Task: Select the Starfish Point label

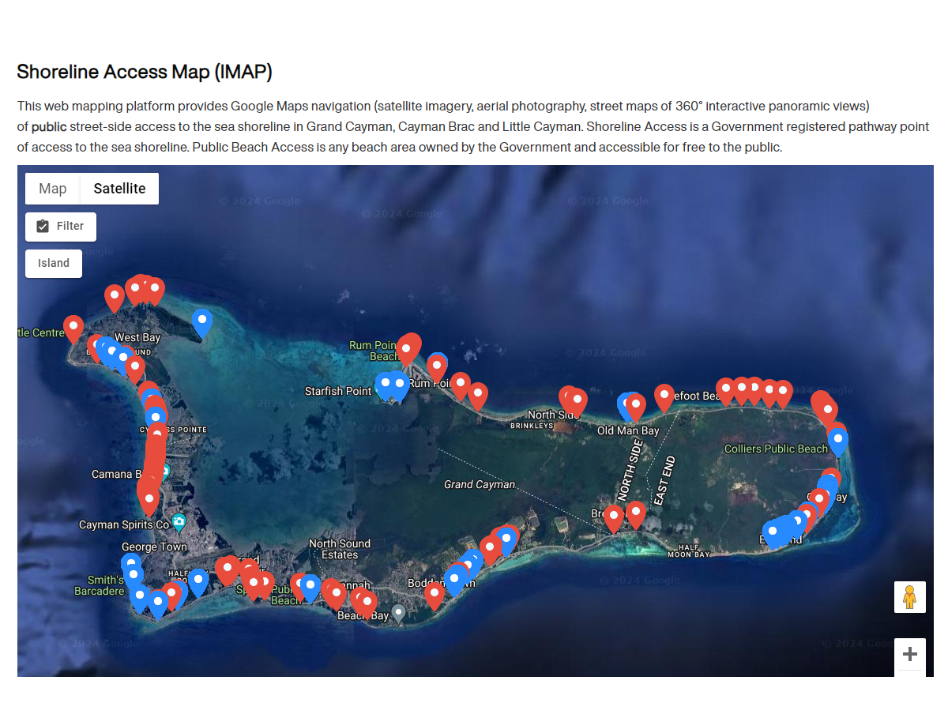Action: pyautogui.click(x=338, y=391)
